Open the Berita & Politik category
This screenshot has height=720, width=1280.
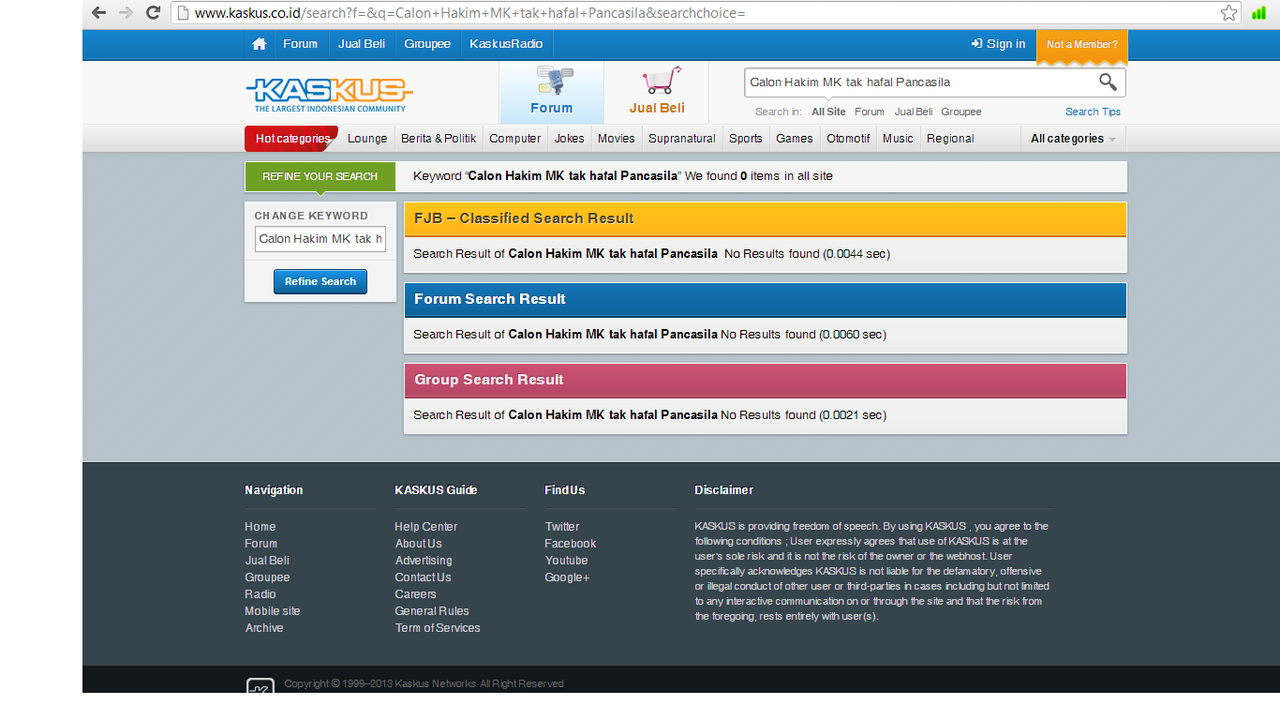438,139
